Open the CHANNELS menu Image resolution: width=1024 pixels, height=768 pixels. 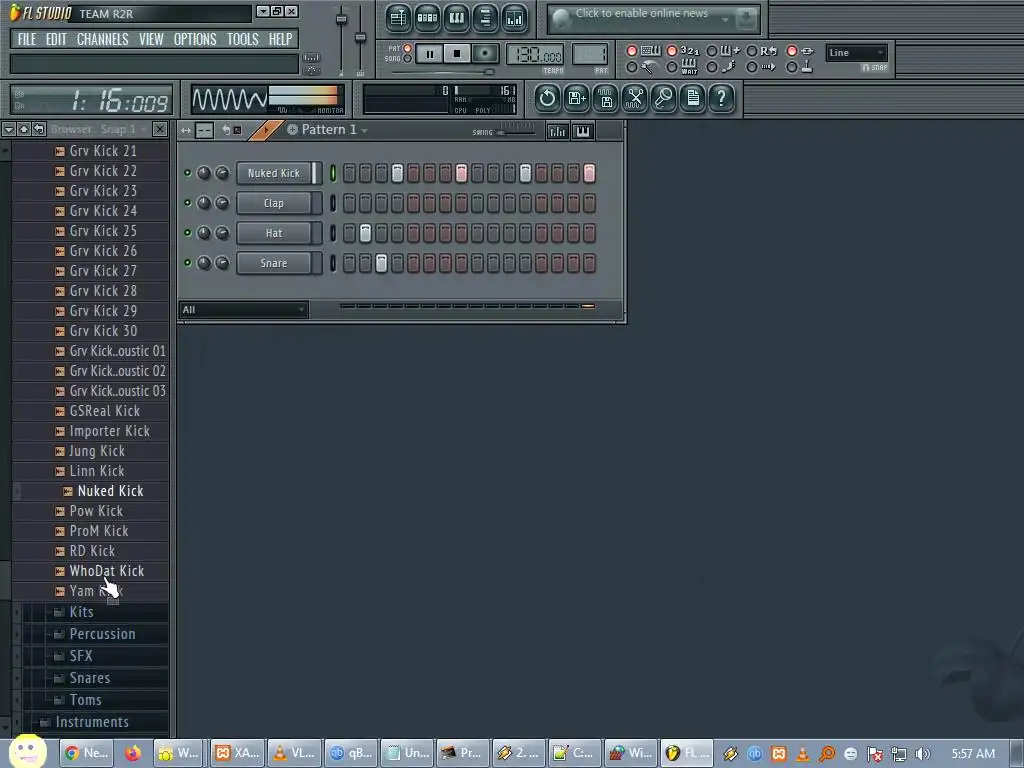103,39
